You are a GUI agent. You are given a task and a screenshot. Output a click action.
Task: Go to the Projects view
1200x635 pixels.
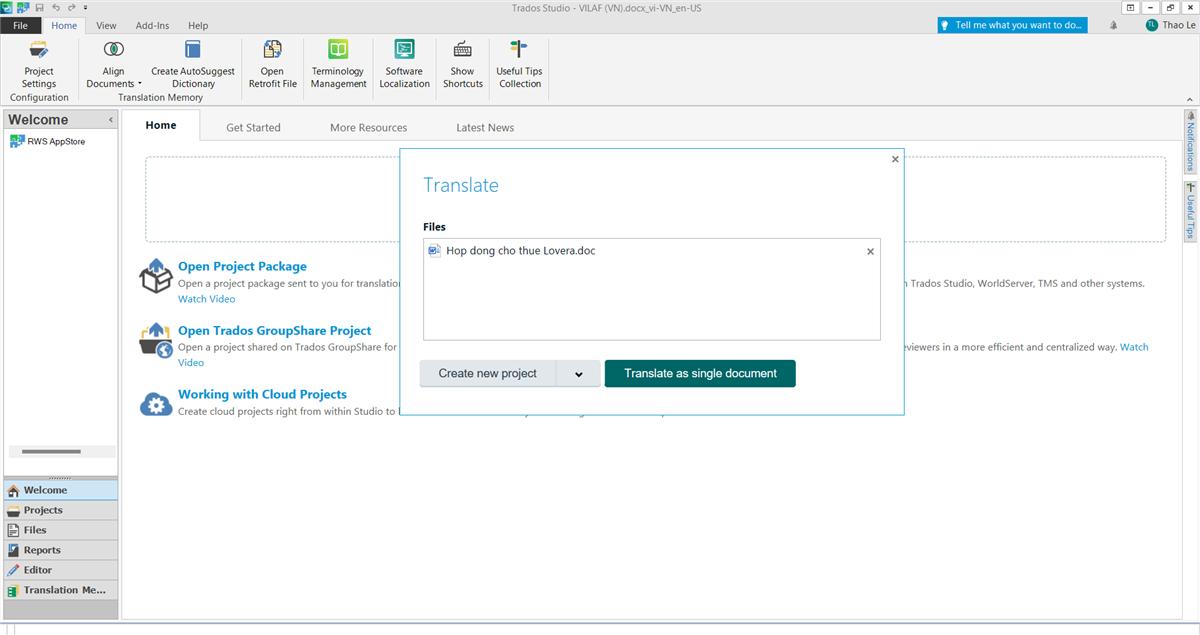tap(61, 510)
